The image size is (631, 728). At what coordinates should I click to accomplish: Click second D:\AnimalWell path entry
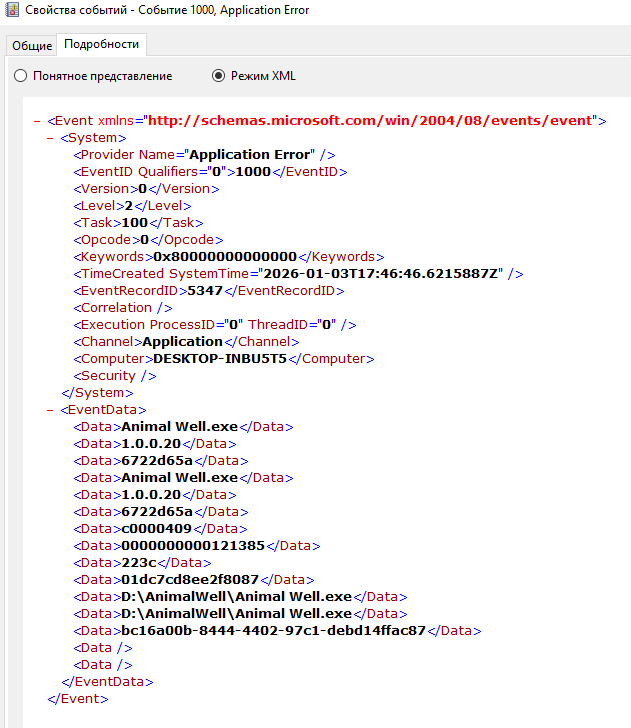[240, 614]
